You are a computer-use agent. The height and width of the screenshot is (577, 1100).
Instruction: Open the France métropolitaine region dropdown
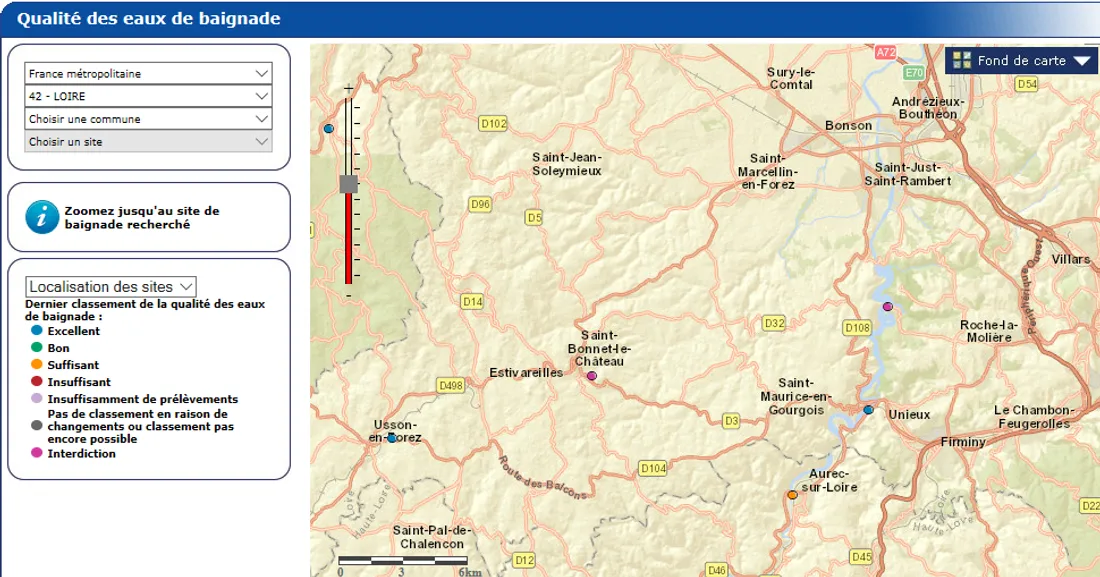148,74
